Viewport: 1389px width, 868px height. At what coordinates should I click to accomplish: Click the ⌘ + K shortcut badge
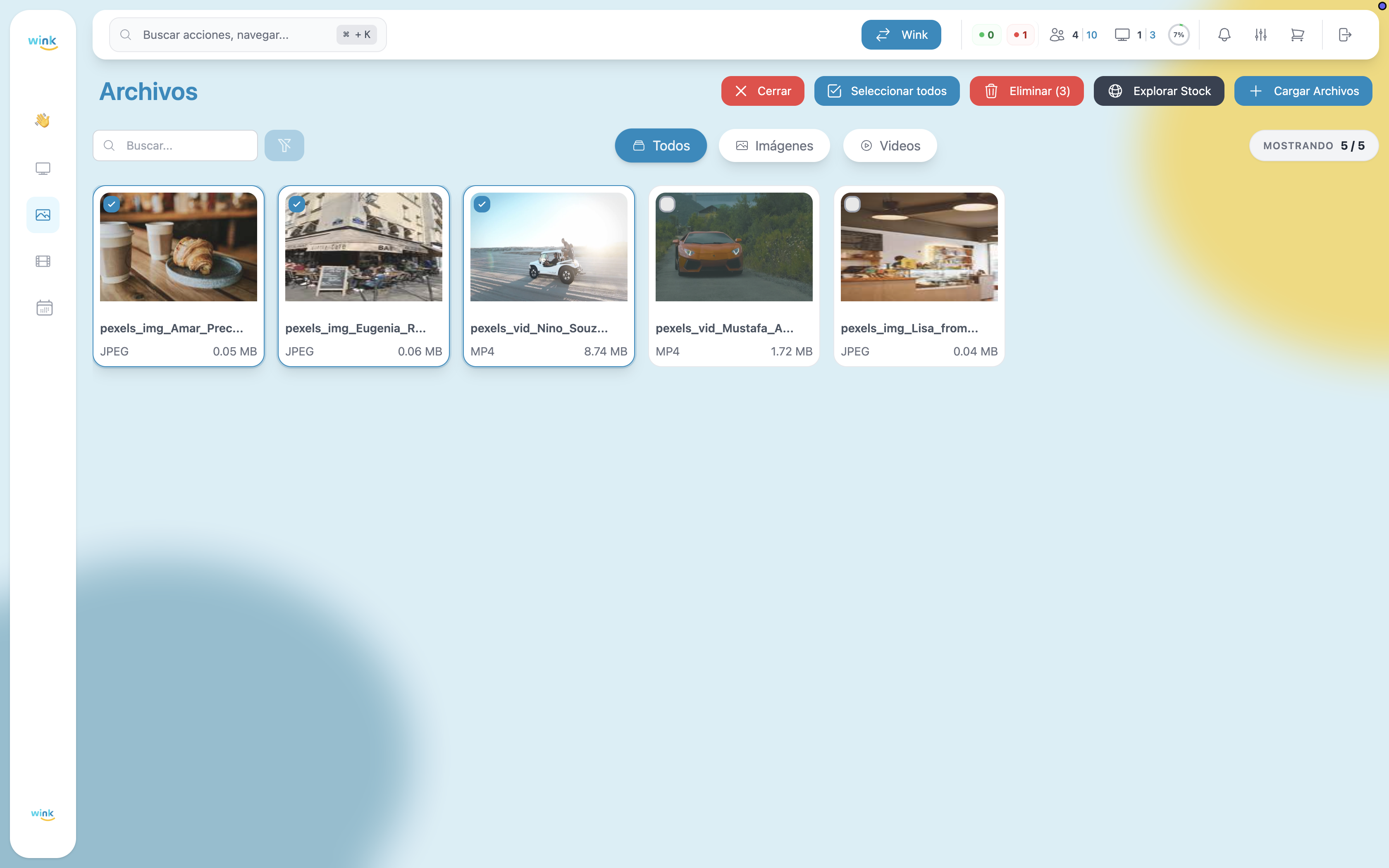pyautogui.click(x=356, y=34)
